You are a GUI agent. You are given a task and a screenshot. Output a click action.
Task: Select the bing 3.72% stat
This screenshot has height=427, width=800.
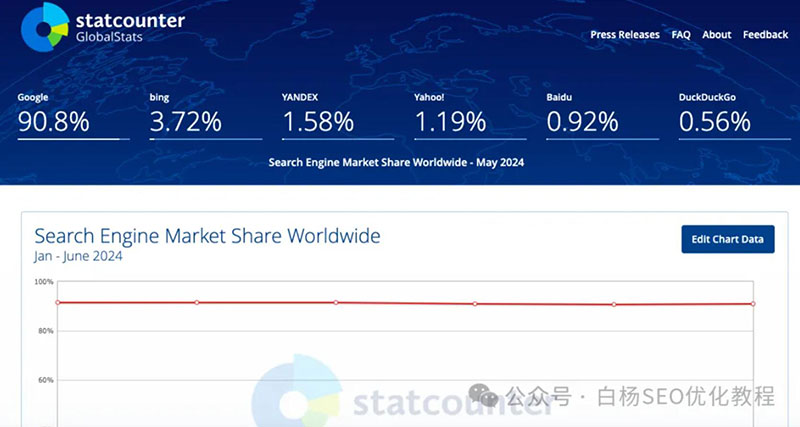206,115
